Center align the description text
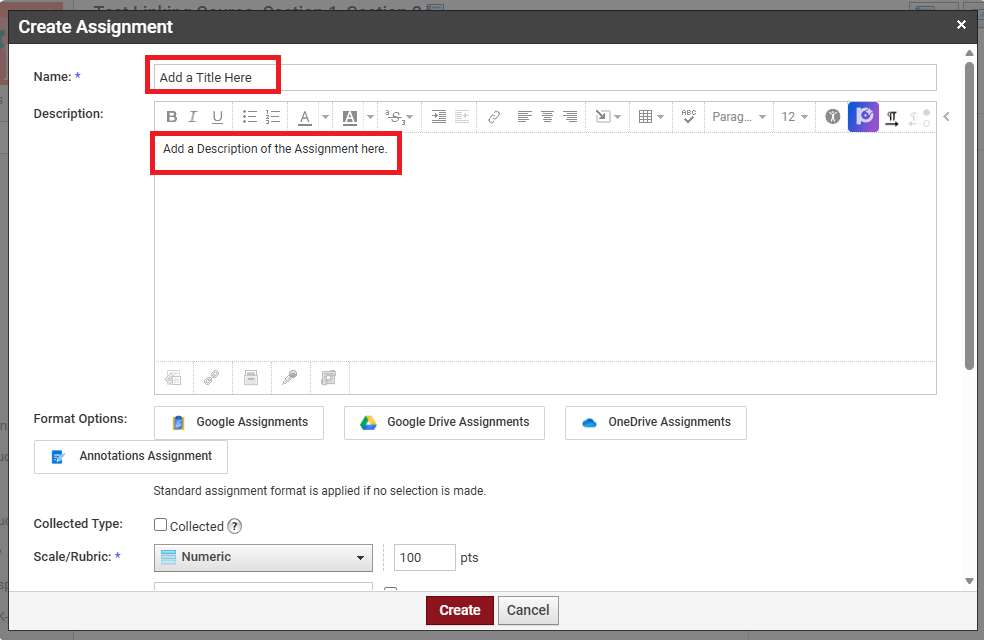The height and width of the screenshot is (640, 984). pyautogui.click(x=547, y=117)
